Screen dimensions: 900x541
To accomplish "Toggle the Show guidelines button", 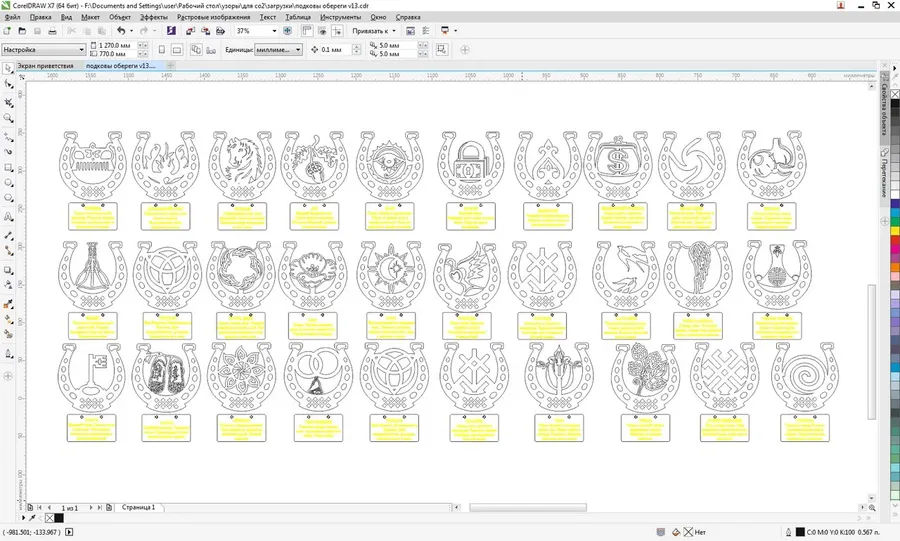I will point(338,31).
